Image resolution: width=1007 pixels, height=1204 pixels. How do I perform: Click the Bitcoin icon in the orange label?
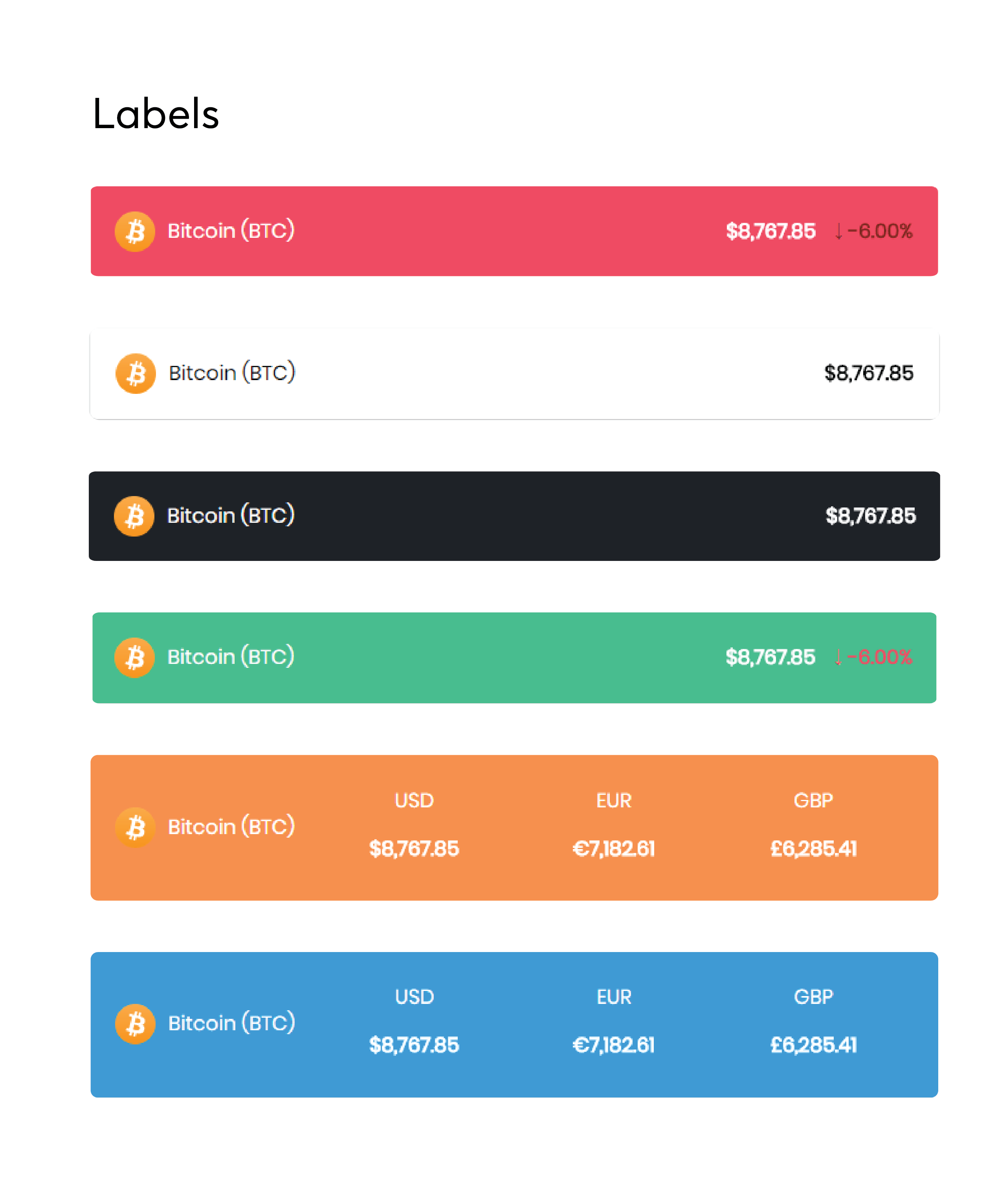tap(135, 827)
